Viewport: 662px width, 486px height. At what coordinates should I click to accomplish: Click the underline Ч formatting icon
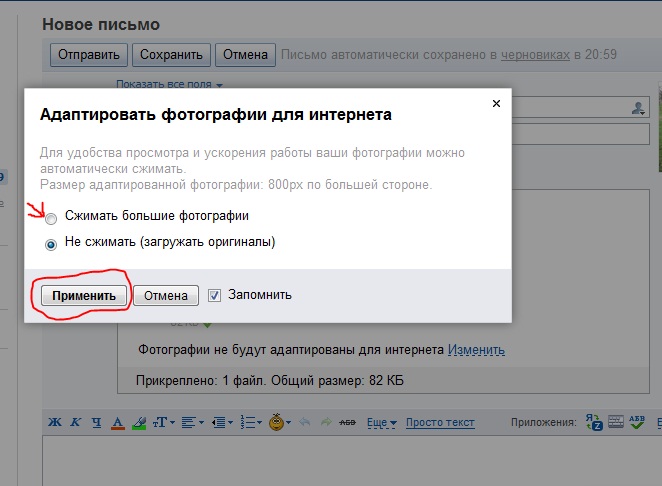click(x=96, y=423)
